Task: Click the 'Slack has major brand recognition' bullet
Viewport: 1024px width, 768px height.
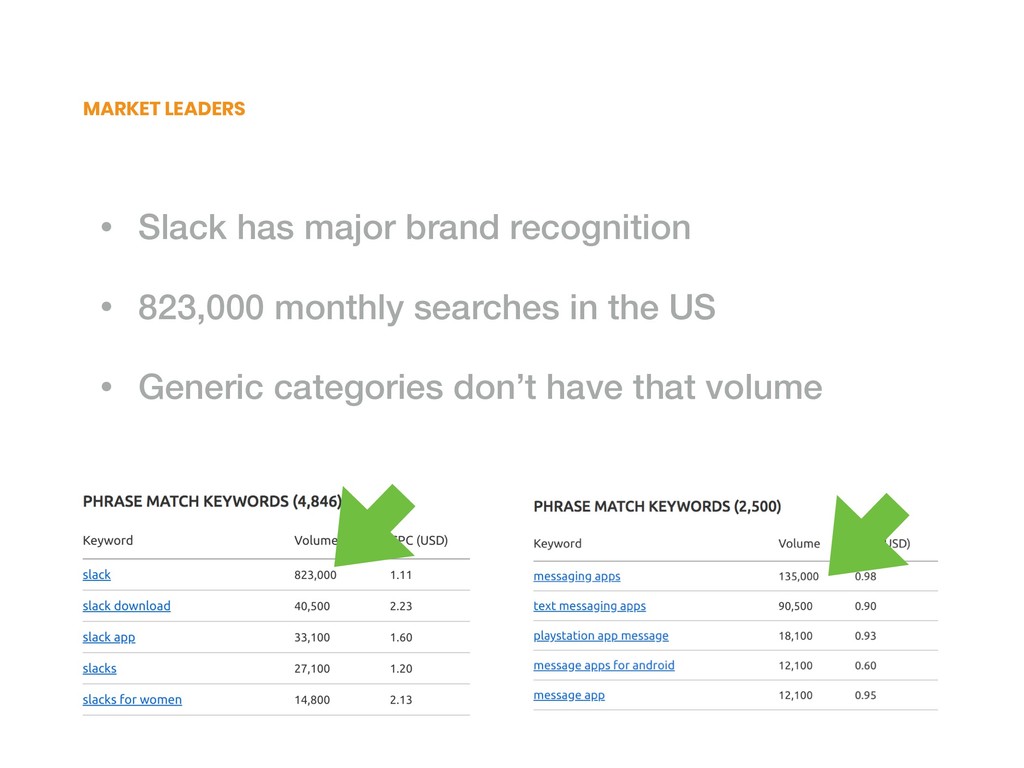Action: 414,227
